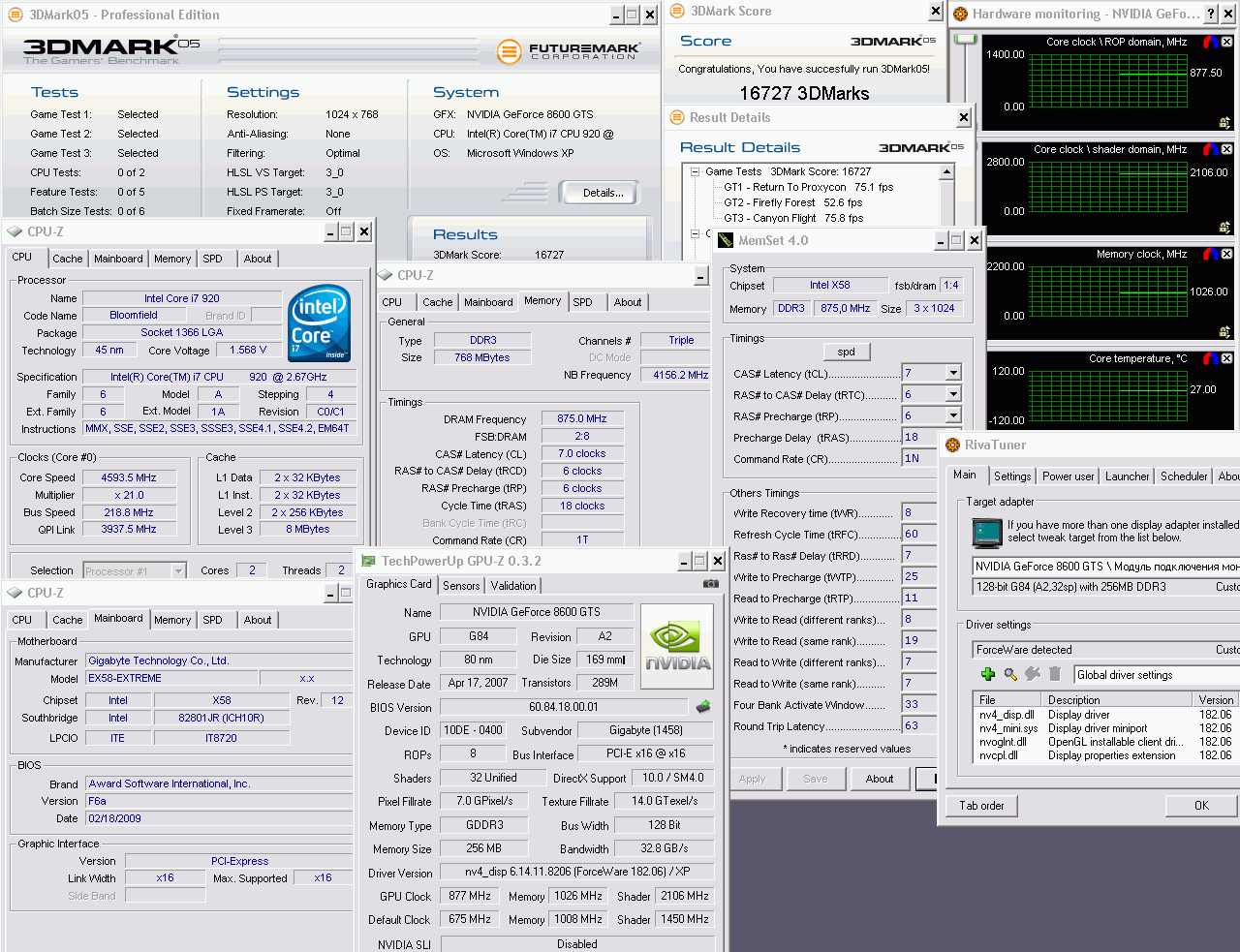1240x952 pixels.
Task: Open Global driver settings combo box
Action: (x=1157, y=675)
